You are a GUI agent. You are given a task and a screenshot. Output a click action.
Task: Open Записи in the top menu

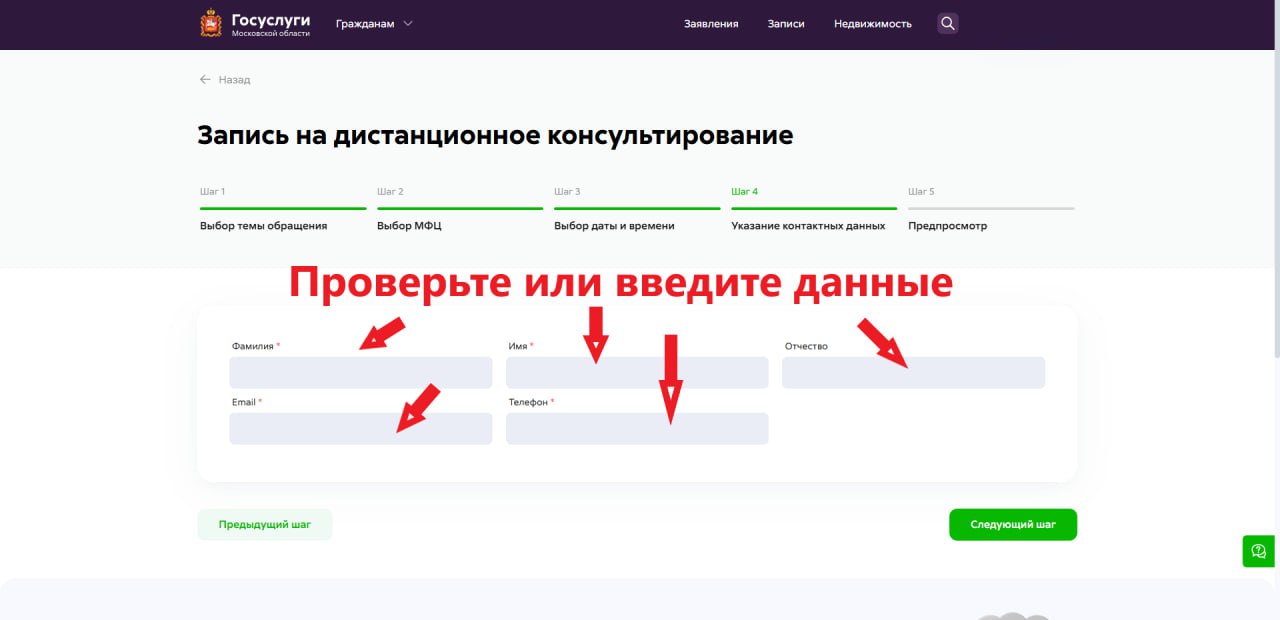(x=786, y=24)
